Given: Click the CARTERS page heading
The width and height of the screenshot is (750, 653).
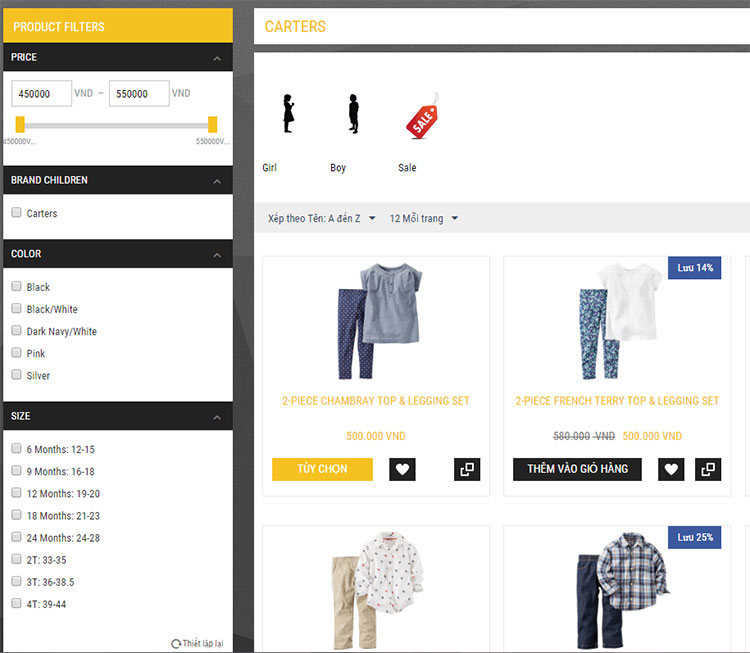Looking at the screenshot, I should click(x=295, y=27).
